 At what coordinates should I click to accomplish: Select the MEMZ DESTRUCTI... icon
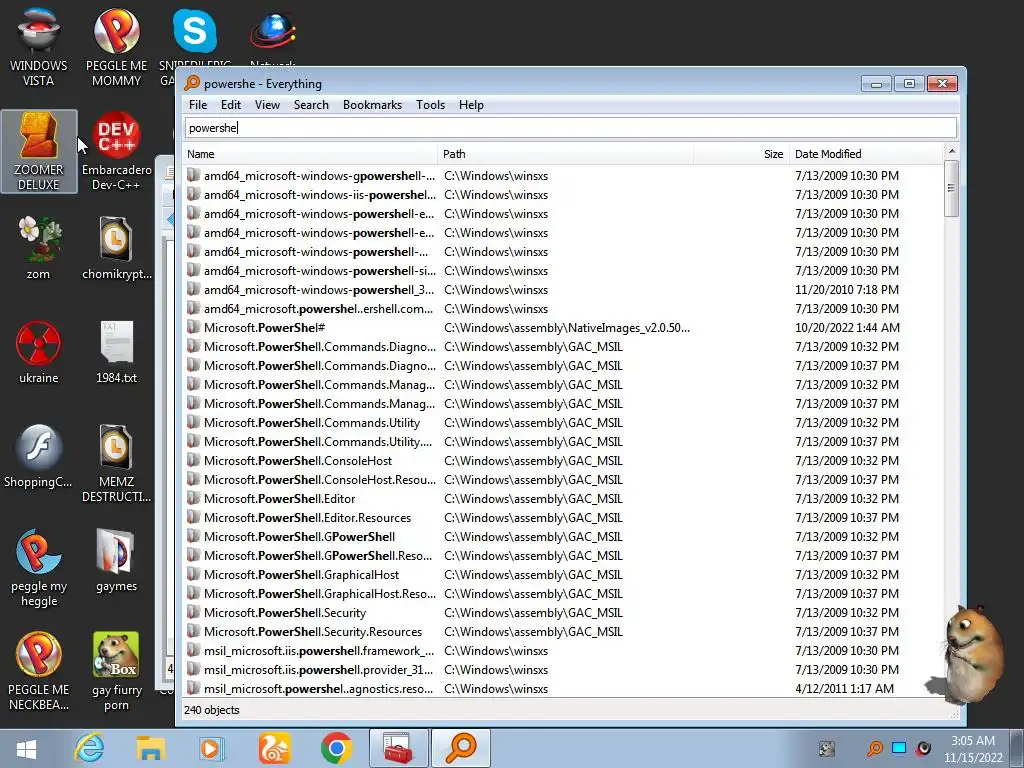(x=116, y=464)
